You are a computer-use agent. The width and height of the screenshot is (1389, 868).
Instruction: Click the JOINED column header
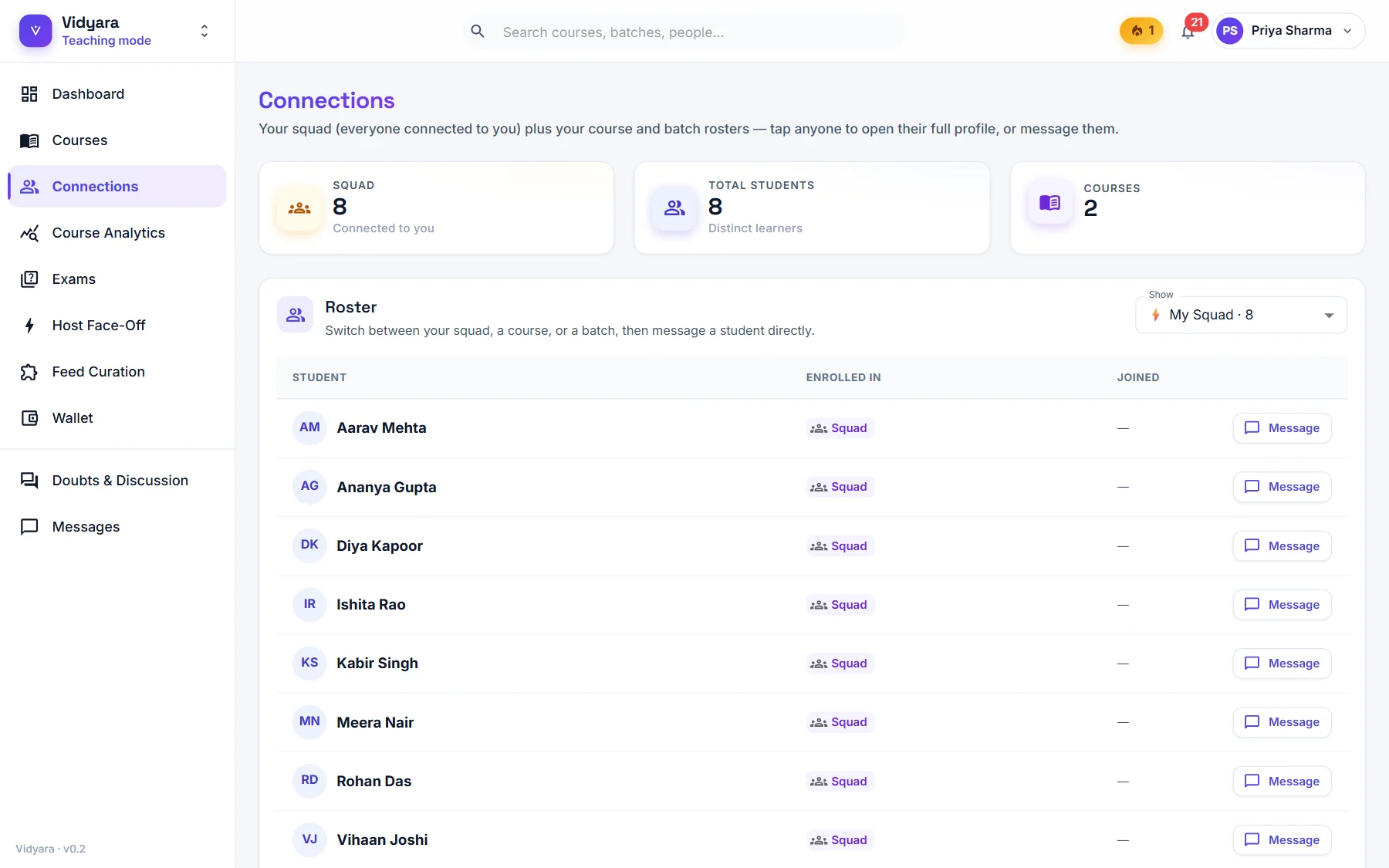click(1138, 377)
